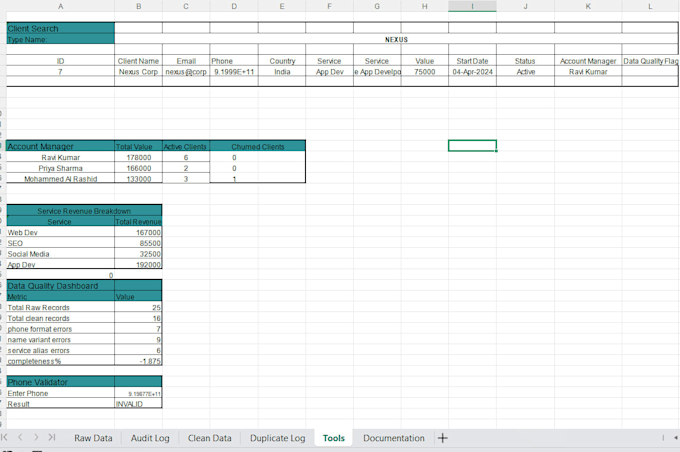Screen dimensions: 680x452
Task: Click the NEXUS search name input cell
Action: [x=396, y=39]
